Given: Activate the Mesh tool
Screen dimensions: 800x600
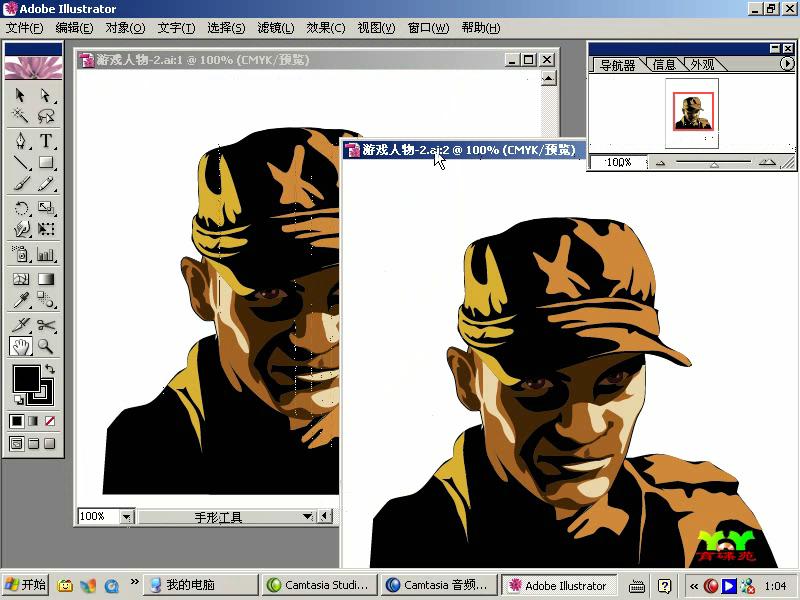Looking at the screenshot, I should (x=20, y=279).
